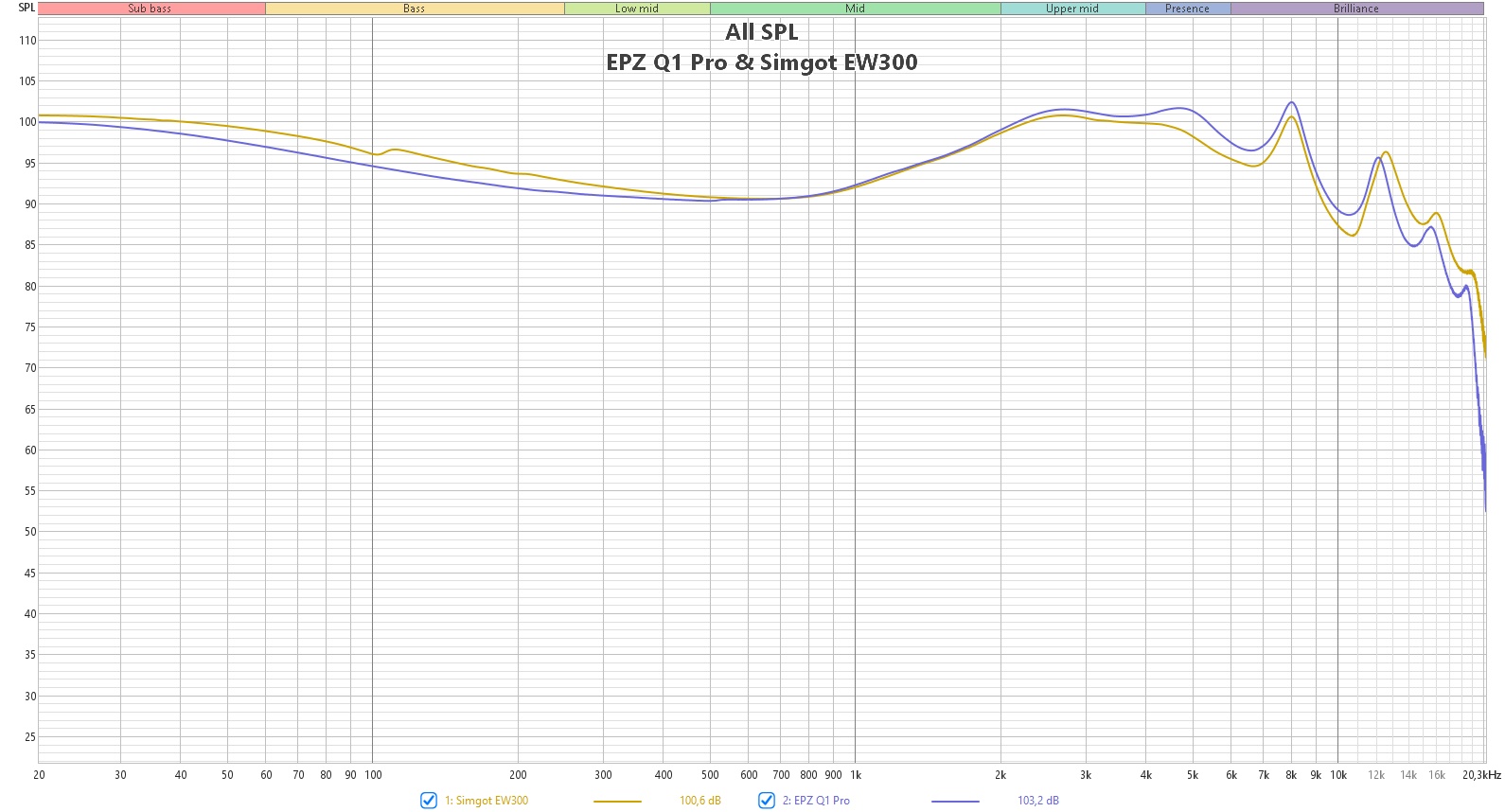Uncheck the Simgot EW300 trace checkbox
This screenshot has width=1505, height=812.
429,801
